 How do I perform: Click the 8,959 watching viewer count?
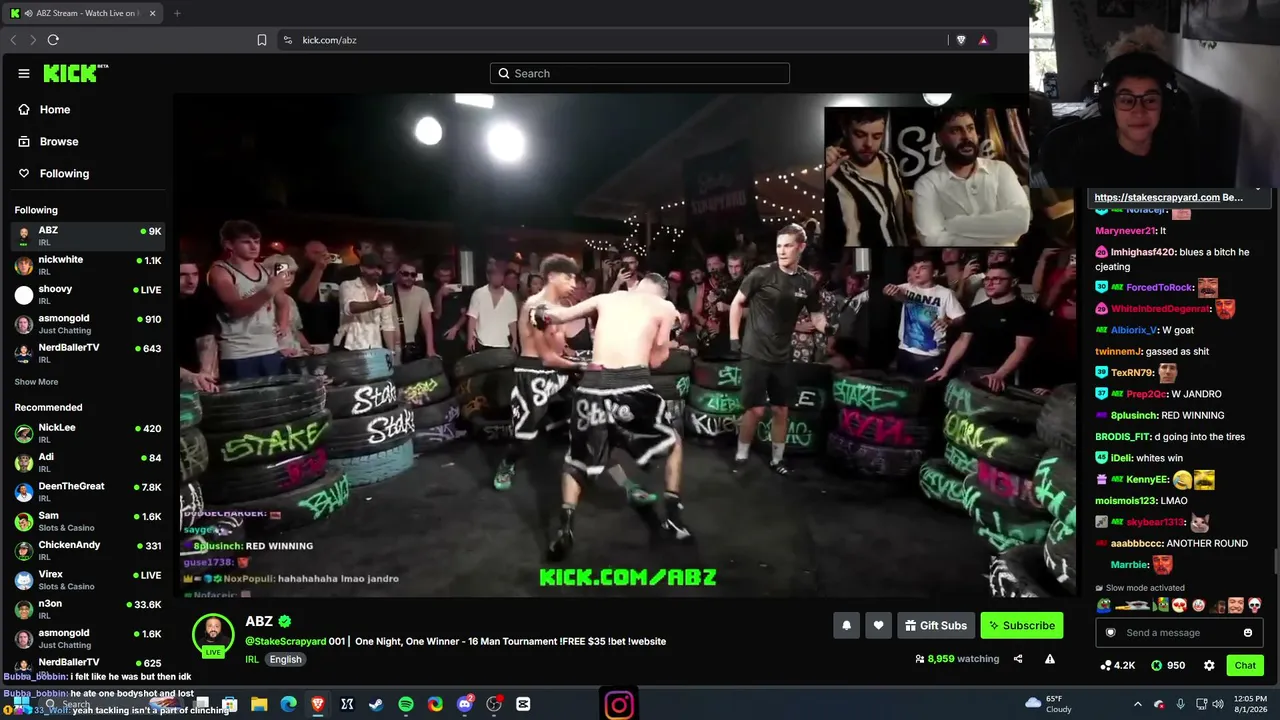coord(957,659)
